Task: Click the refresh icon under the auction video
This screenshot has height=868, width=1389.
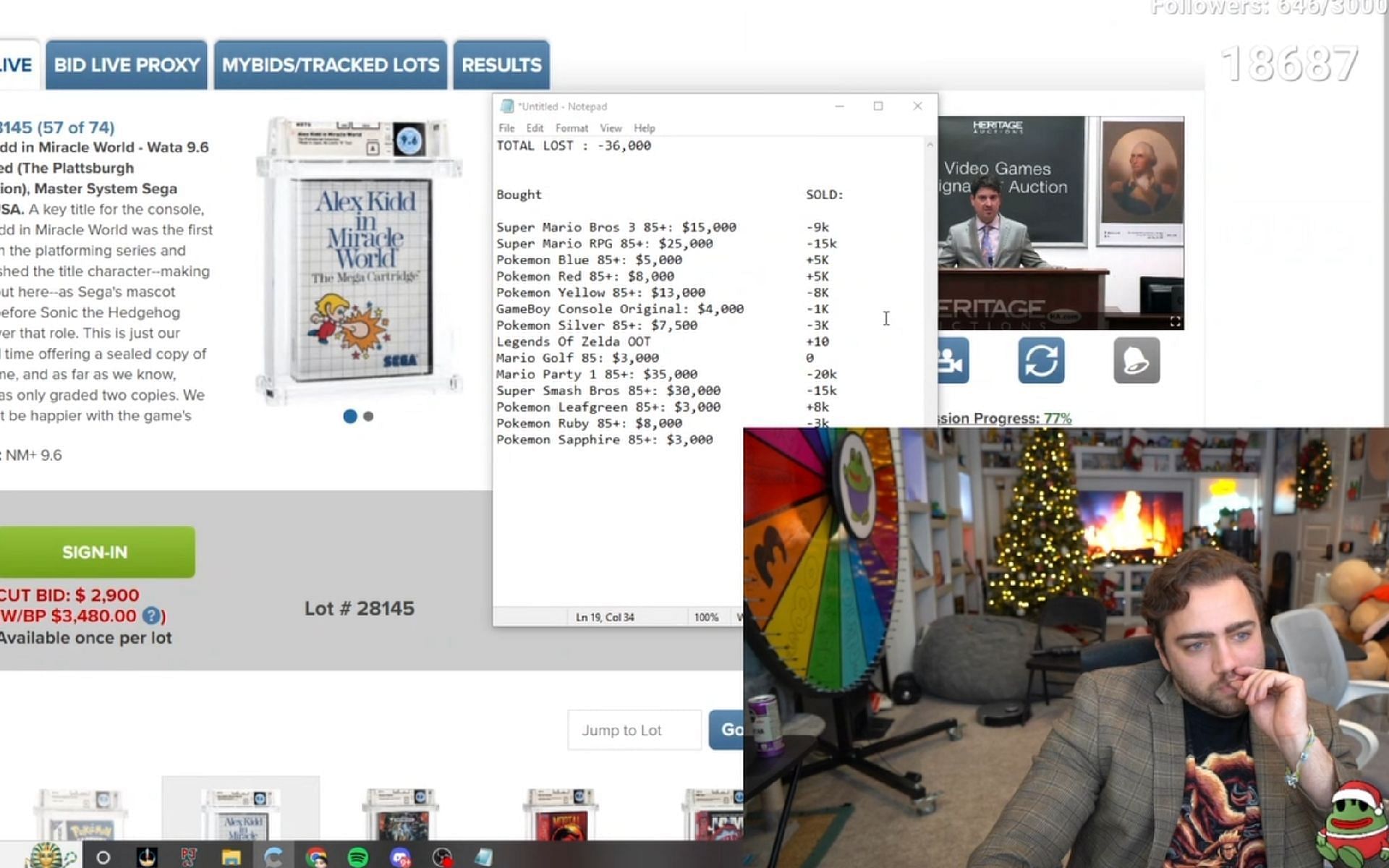Action: (1041, 360)
